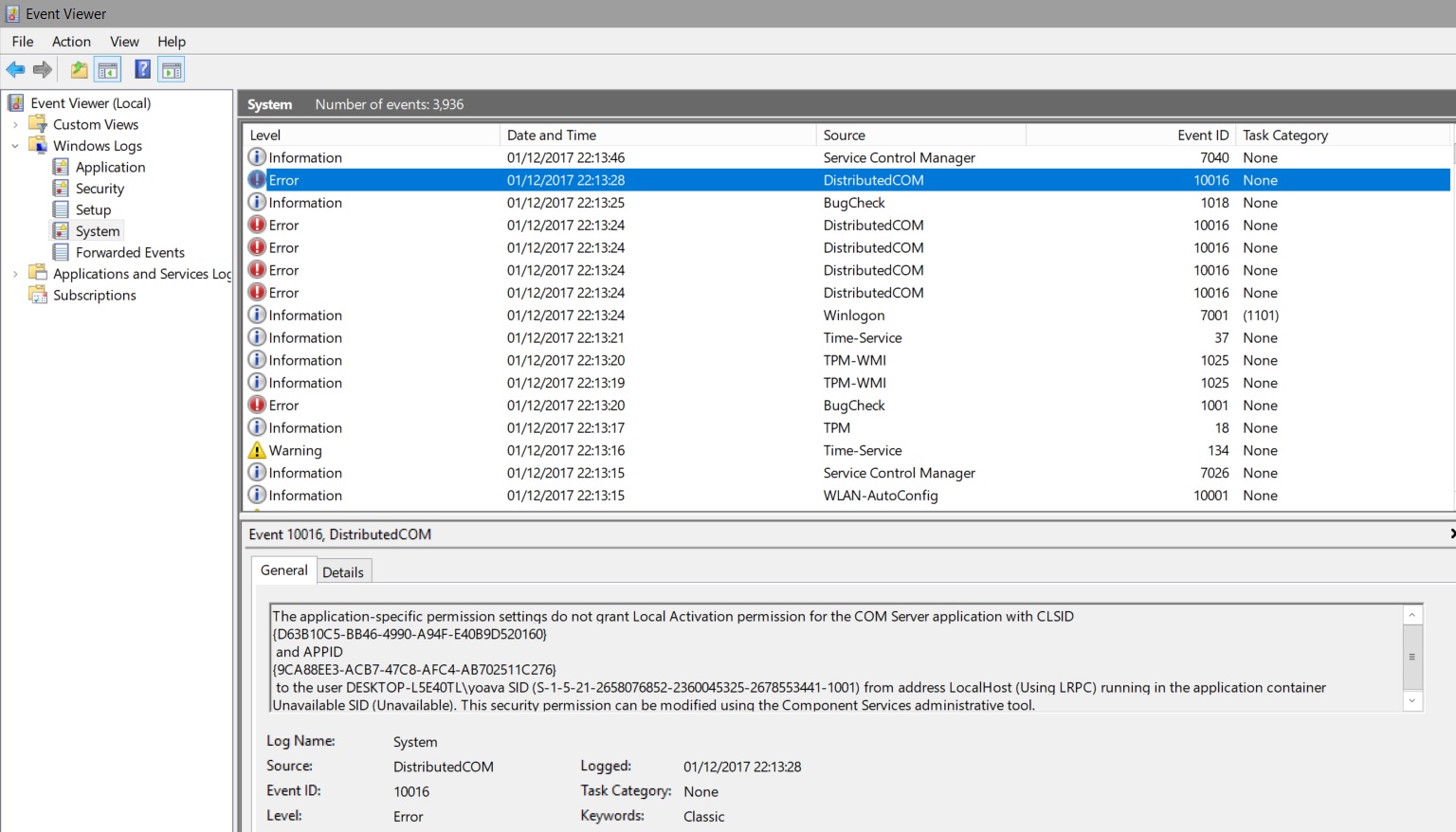Image resolution: width=1456 pixels, height=832 pixels.
Task: Select the Service Control Manager 7026 event
Action: click(846, 473)
